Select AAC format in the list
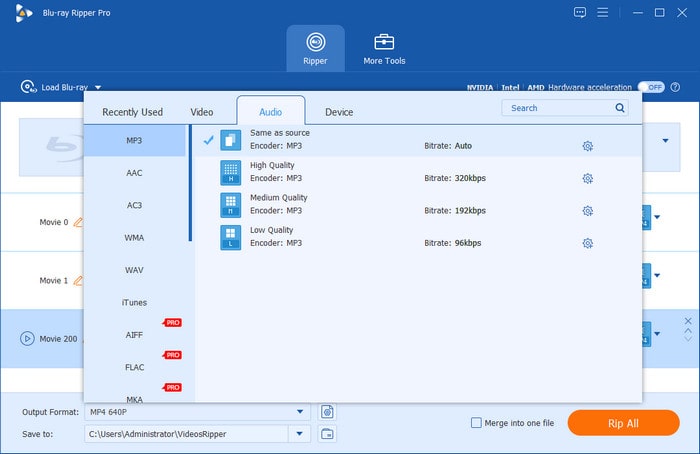 tap(134, 173)
